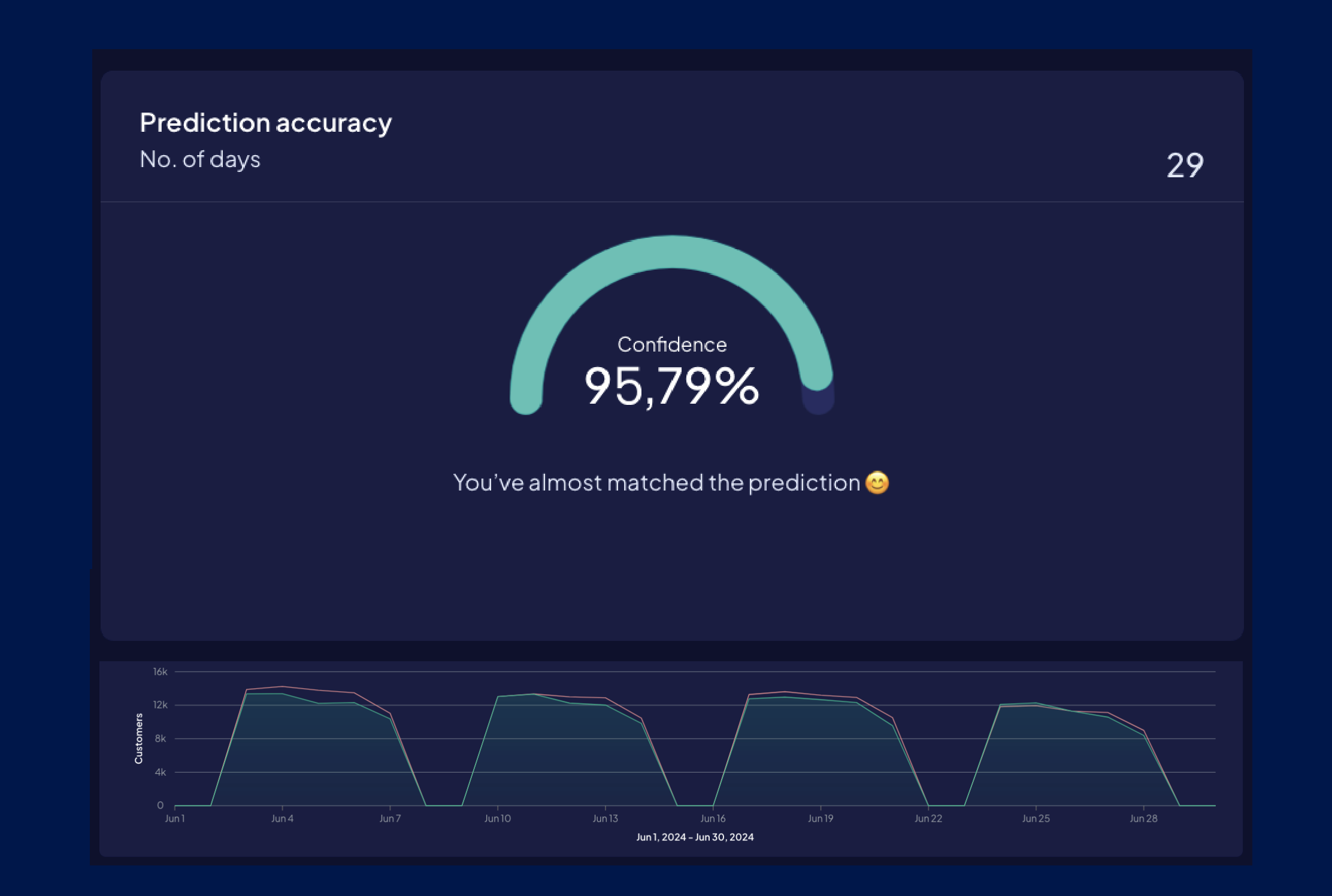Click the smiling face emoji
The height and width of the screenshot is (896, 1332).
[x=877, y=483]
